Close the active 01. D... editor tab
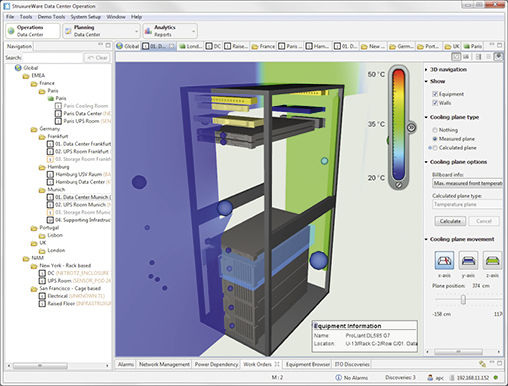 point(172,46)
